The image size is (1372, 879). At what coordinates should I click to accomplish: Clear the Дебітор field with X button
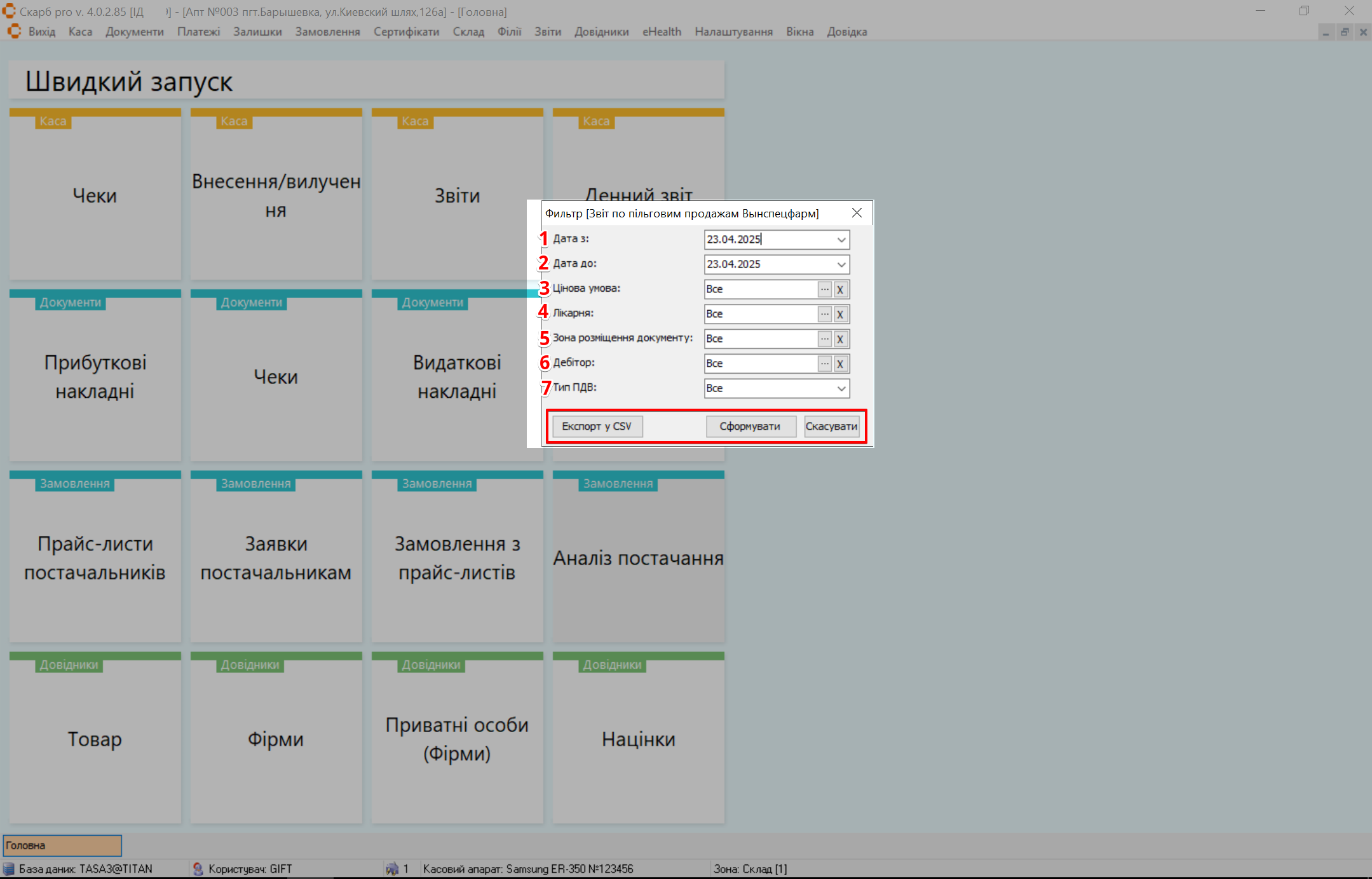(840, 364)
